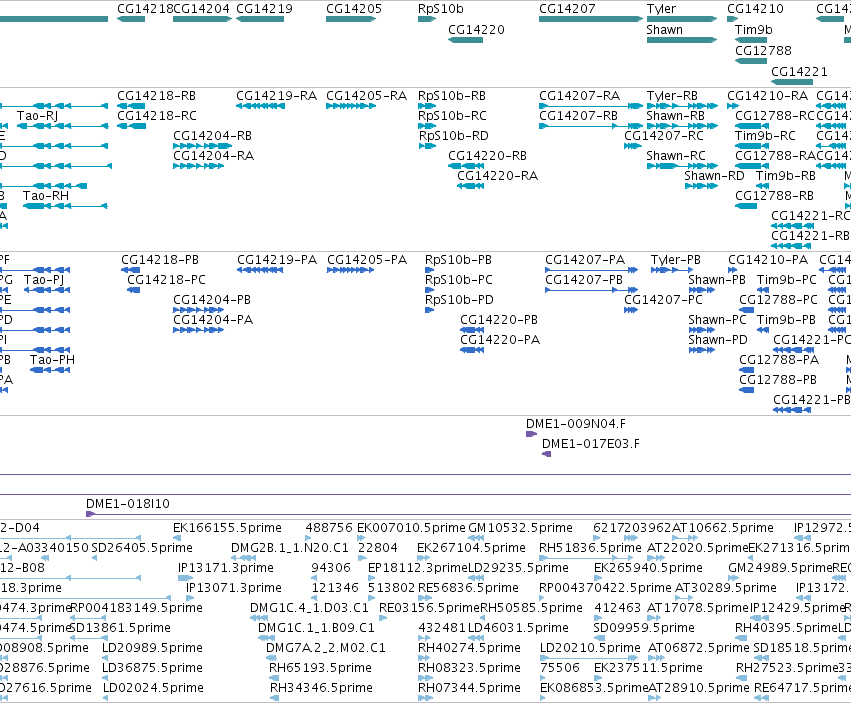Click the CG14220-RA transcript label

tap(497, 176)
